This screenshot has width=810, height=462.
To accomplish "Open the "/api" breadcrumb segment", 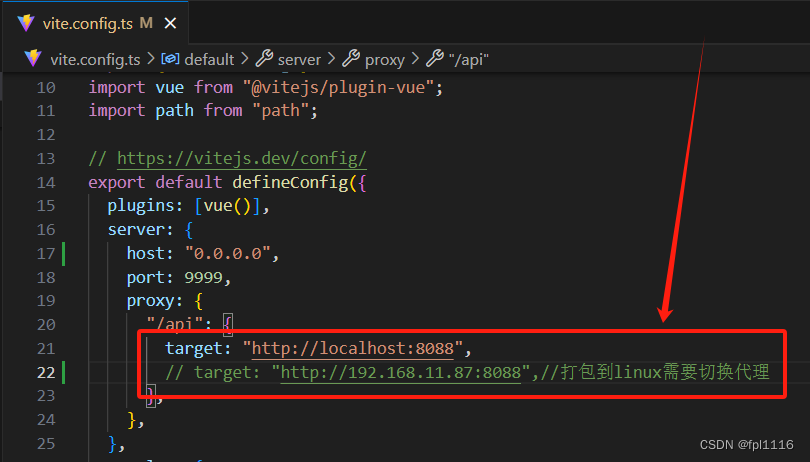I will coord(469,59).
